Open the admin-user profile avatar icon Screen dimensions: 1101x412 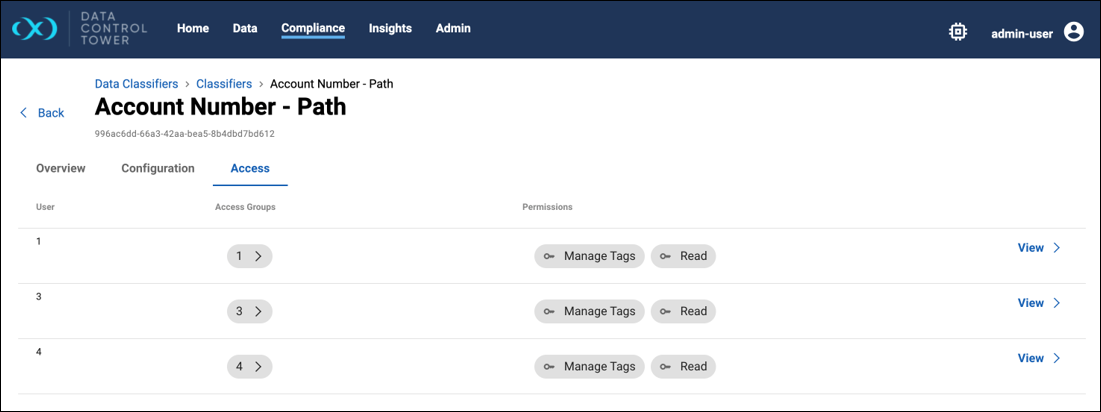[1074, 32]
